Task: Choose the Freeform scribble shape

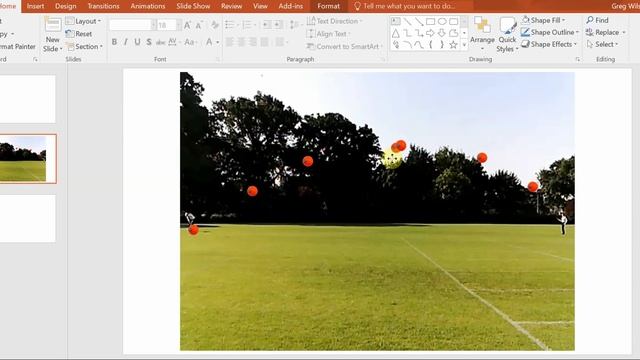Action: (x=396, y=45)
